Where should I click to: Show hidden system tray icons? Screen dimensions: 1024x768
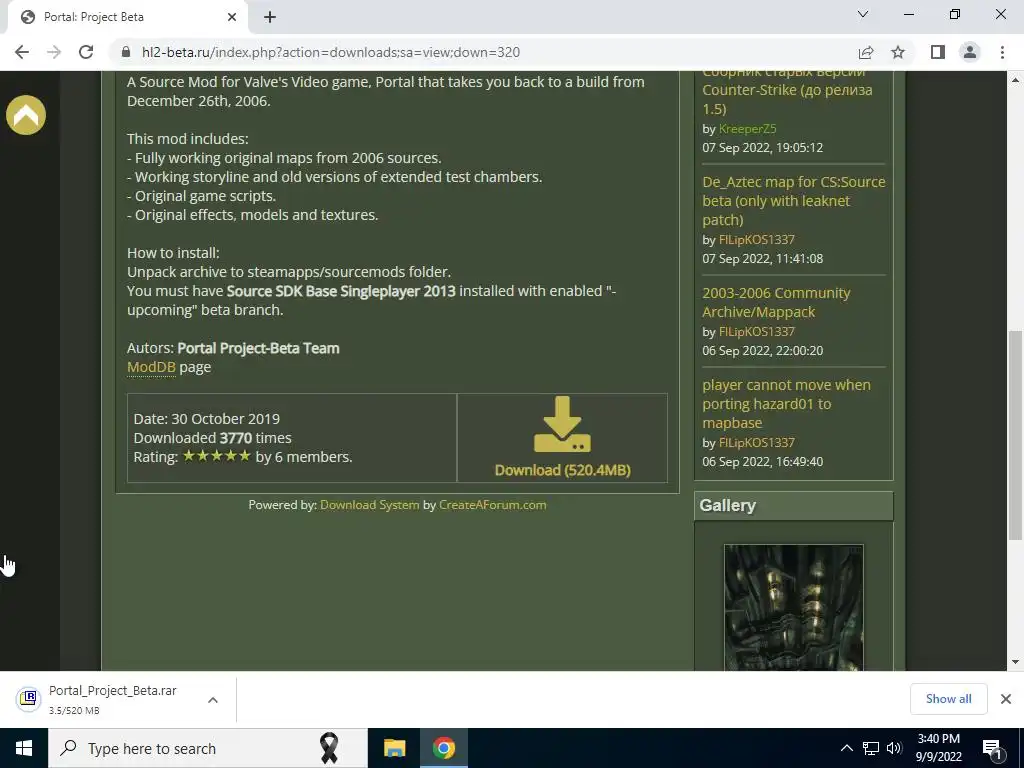[x=846, y=748]
